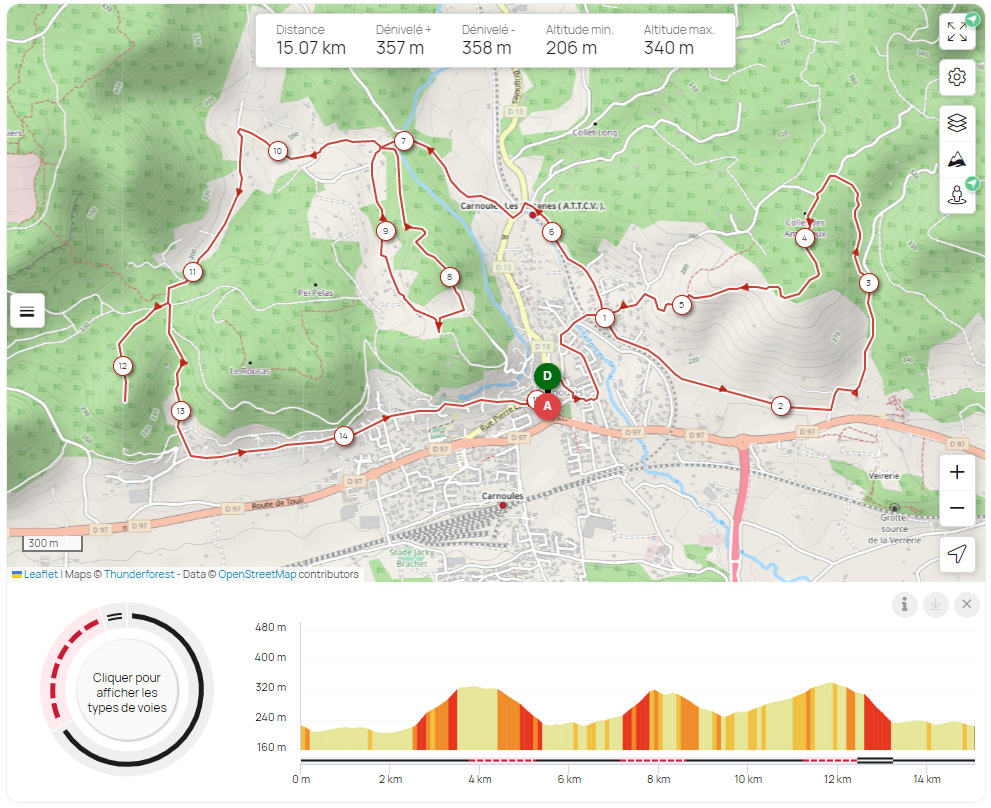Viewport: 991px width, 808px height.
Task: Open the Thunderforest attribution link
Action: (138, 575)
